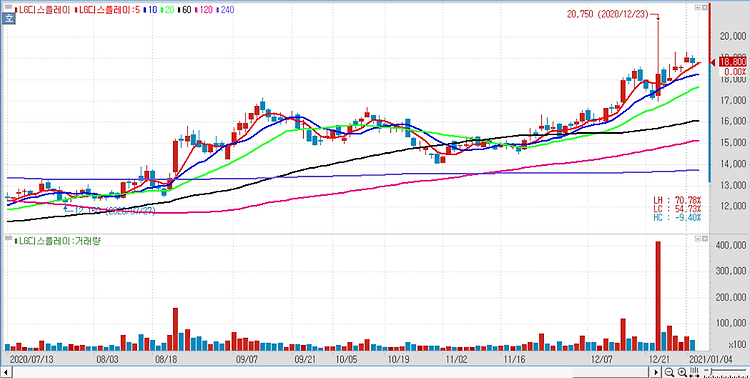The image size is (750, 378).
Task: Click the 20,000 price axis label
Action: point(732,37)
